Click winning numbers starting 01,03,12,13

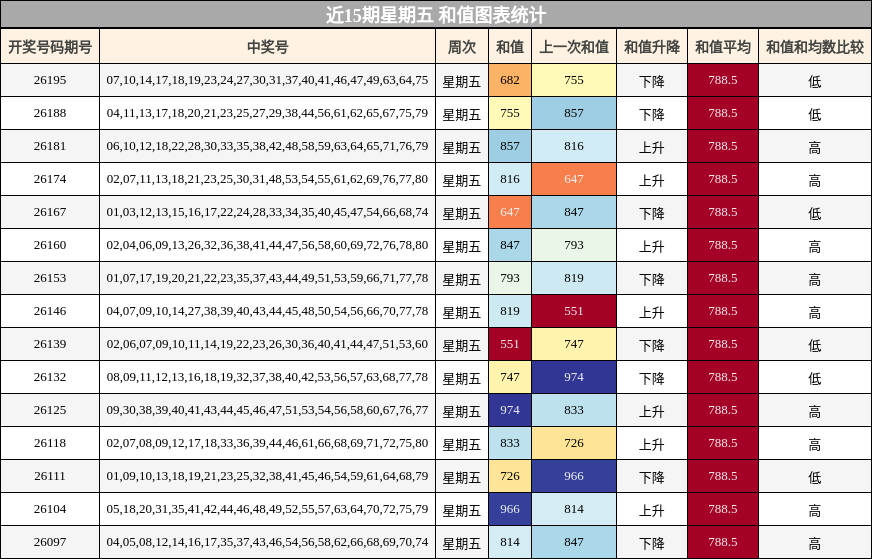pos(267,212)
